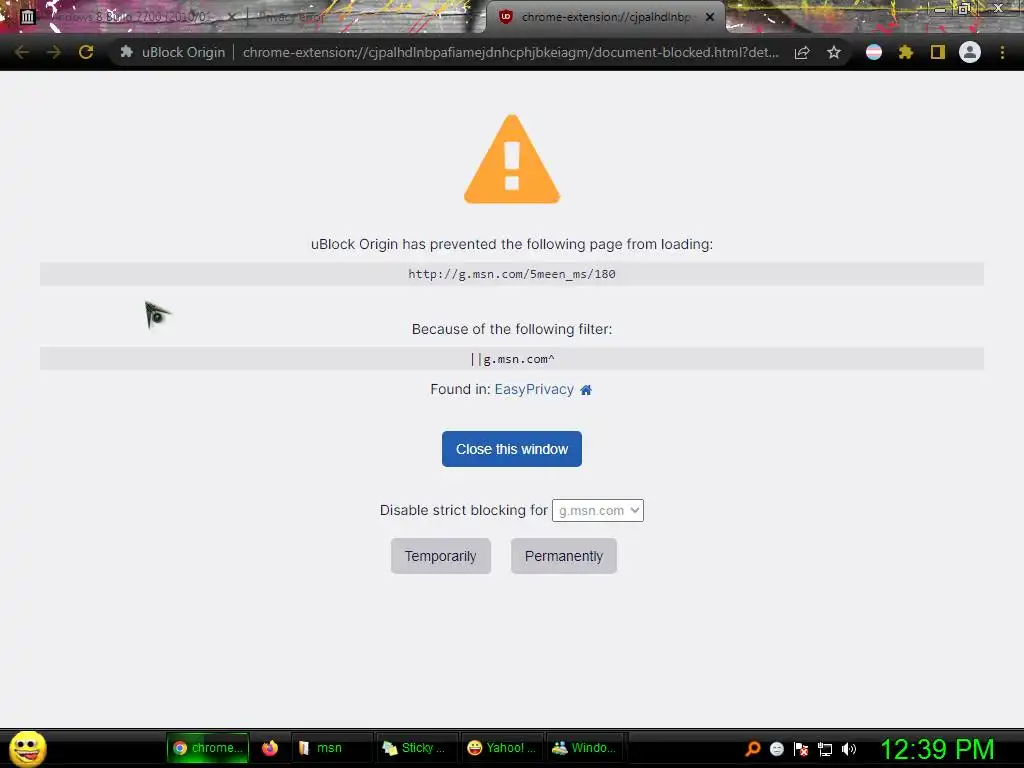Click the orange warning triangle icon
The height and width of the screenshot is (768, 1024).
click(511, 159)
